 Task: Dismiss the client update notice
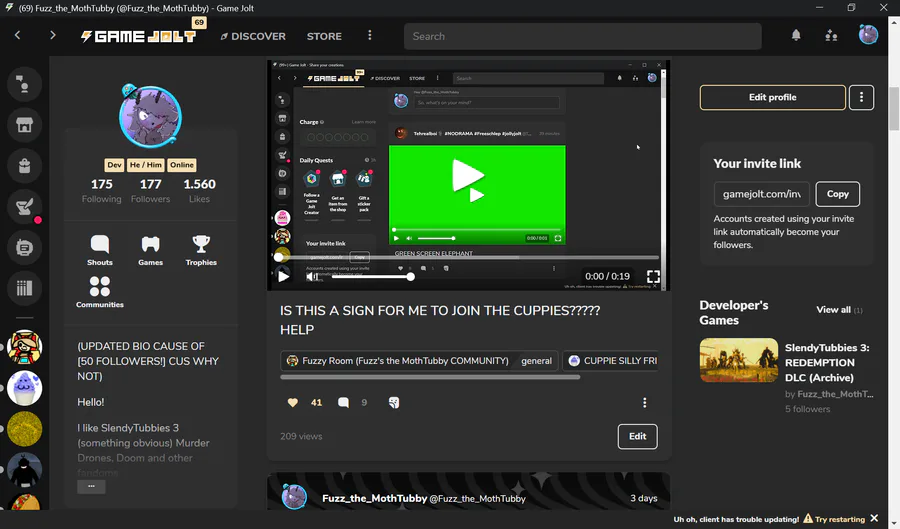coord(874,519)
